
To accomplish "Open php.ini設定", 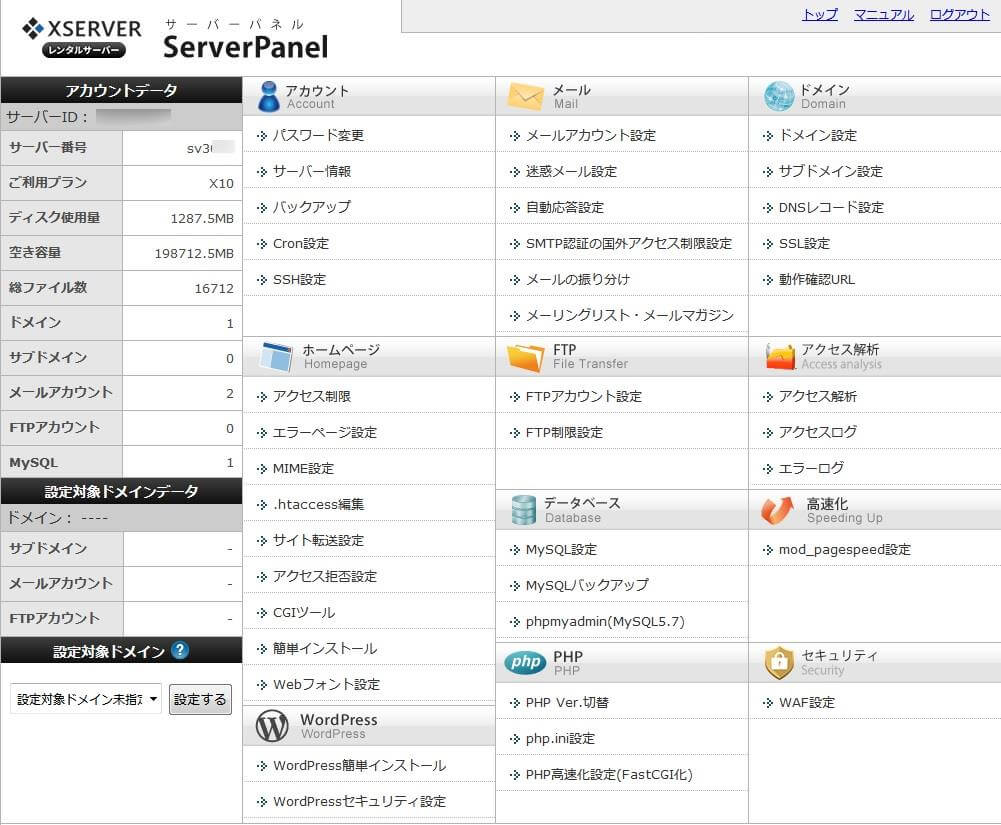I will click(560, 738).
